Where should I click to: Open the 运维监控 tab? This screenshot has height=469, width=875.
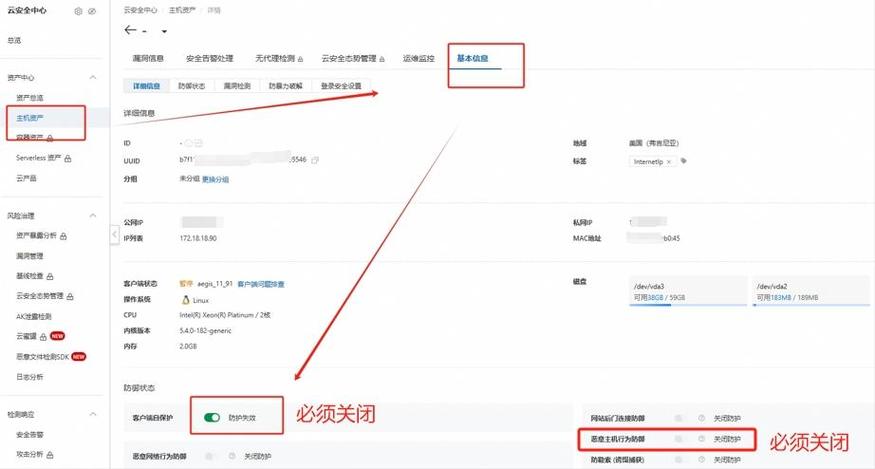(419, 59)
